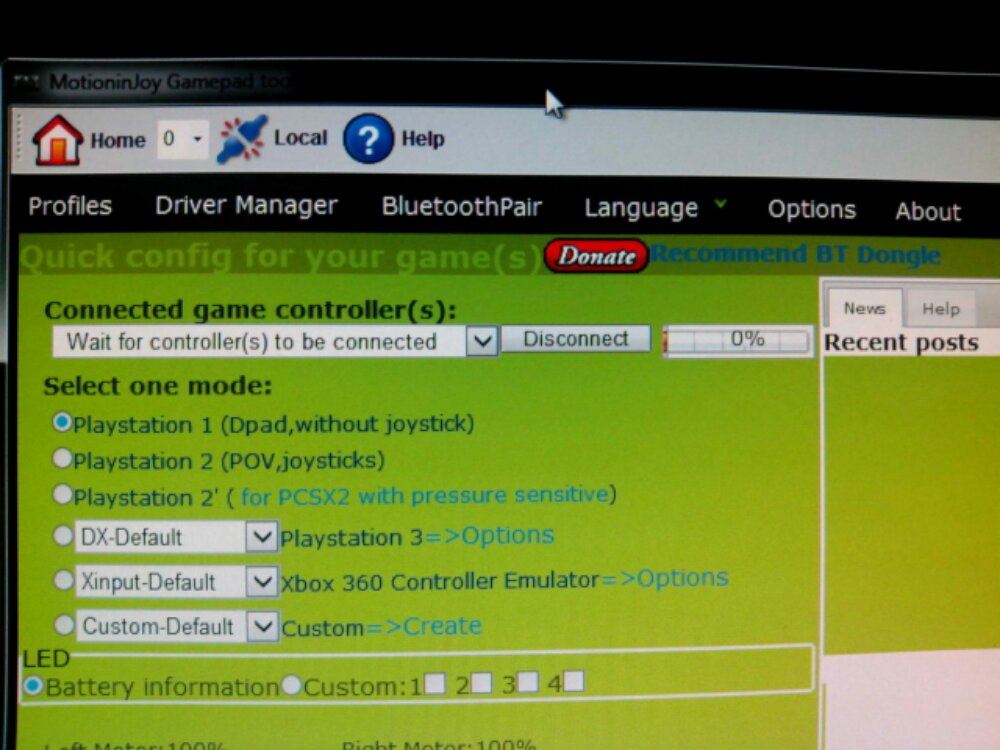Click the 'Select one mode:' label
The image size is (1000, 750).
pos(158,386)
